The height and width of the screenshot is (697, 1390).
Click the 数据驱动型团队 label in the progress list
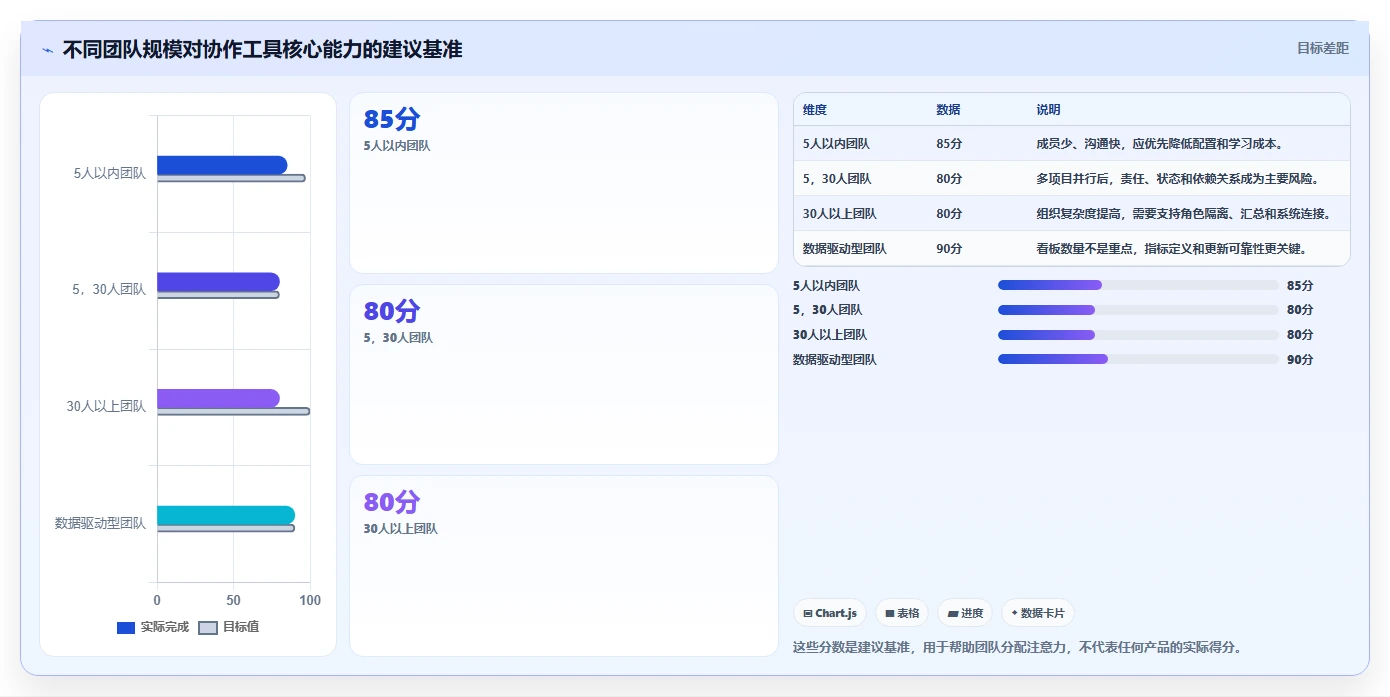(835, 360)
